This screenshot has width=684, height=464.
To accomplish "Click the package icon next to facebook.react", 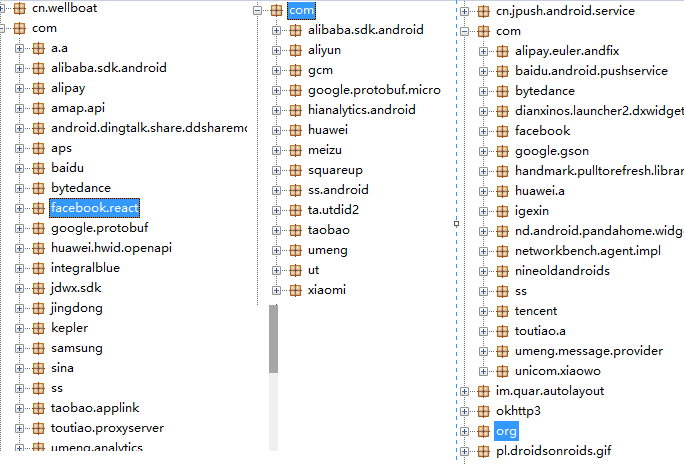I will [39, 208].
